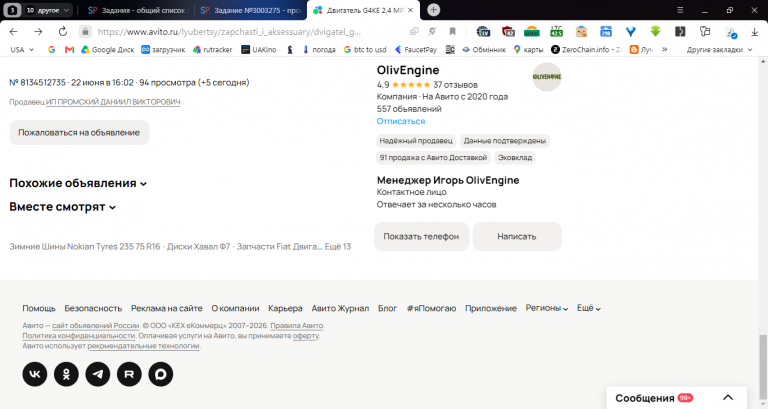Viewport: 768px width, 409px height.
Task: Go forward with the browser forward arrow
Action: pyautogui.click(x=38, y=32)
